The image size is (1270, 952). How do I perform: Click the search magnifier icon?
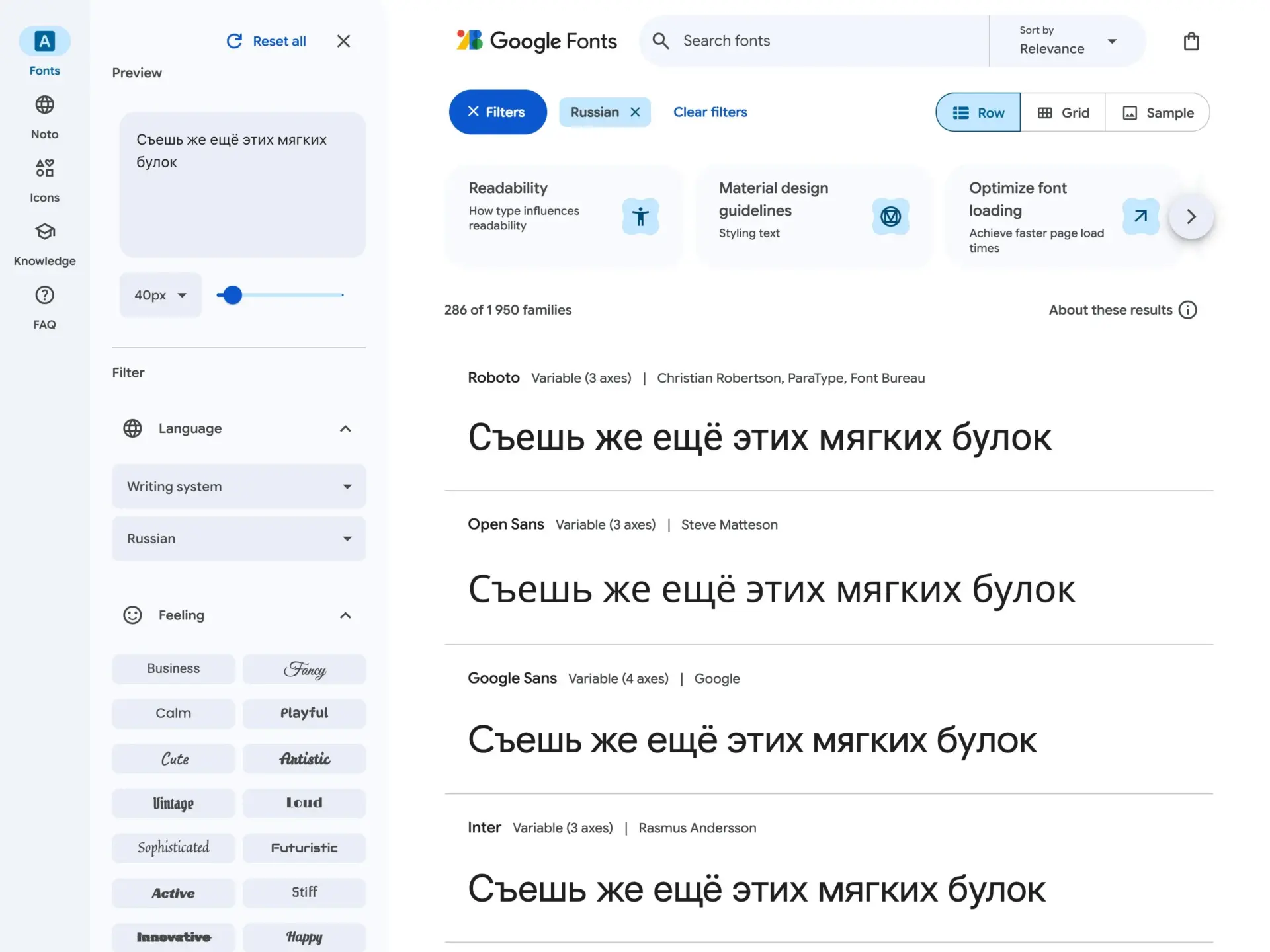click(x=660, y=41)
